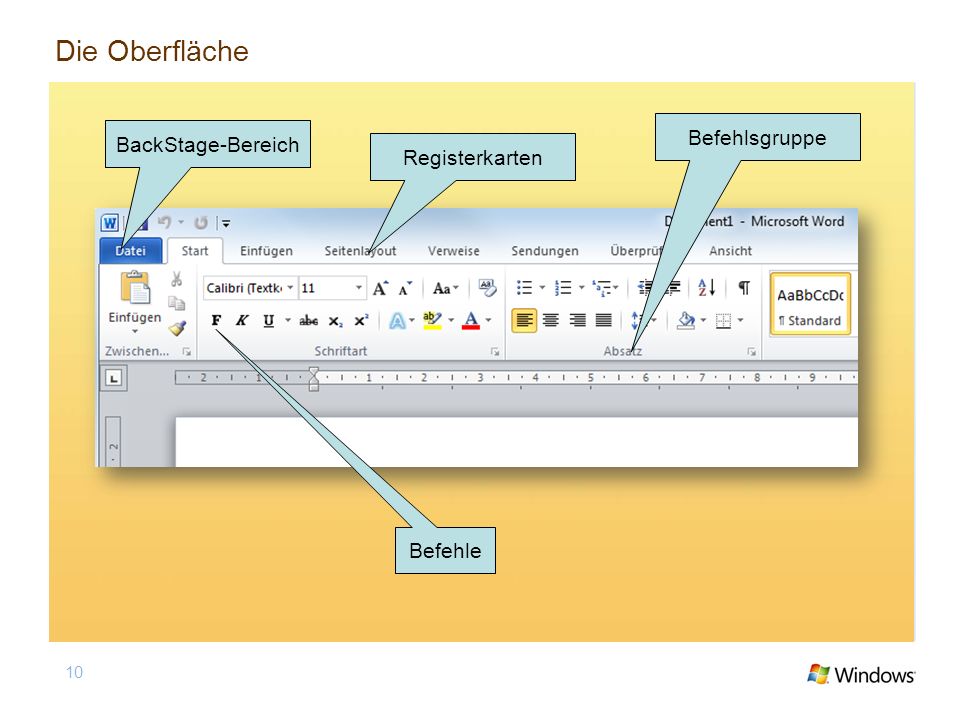Click the Text Effects glowing A icon
The width and height of the screenshot is (960, 720).
(x=397, y=320)
